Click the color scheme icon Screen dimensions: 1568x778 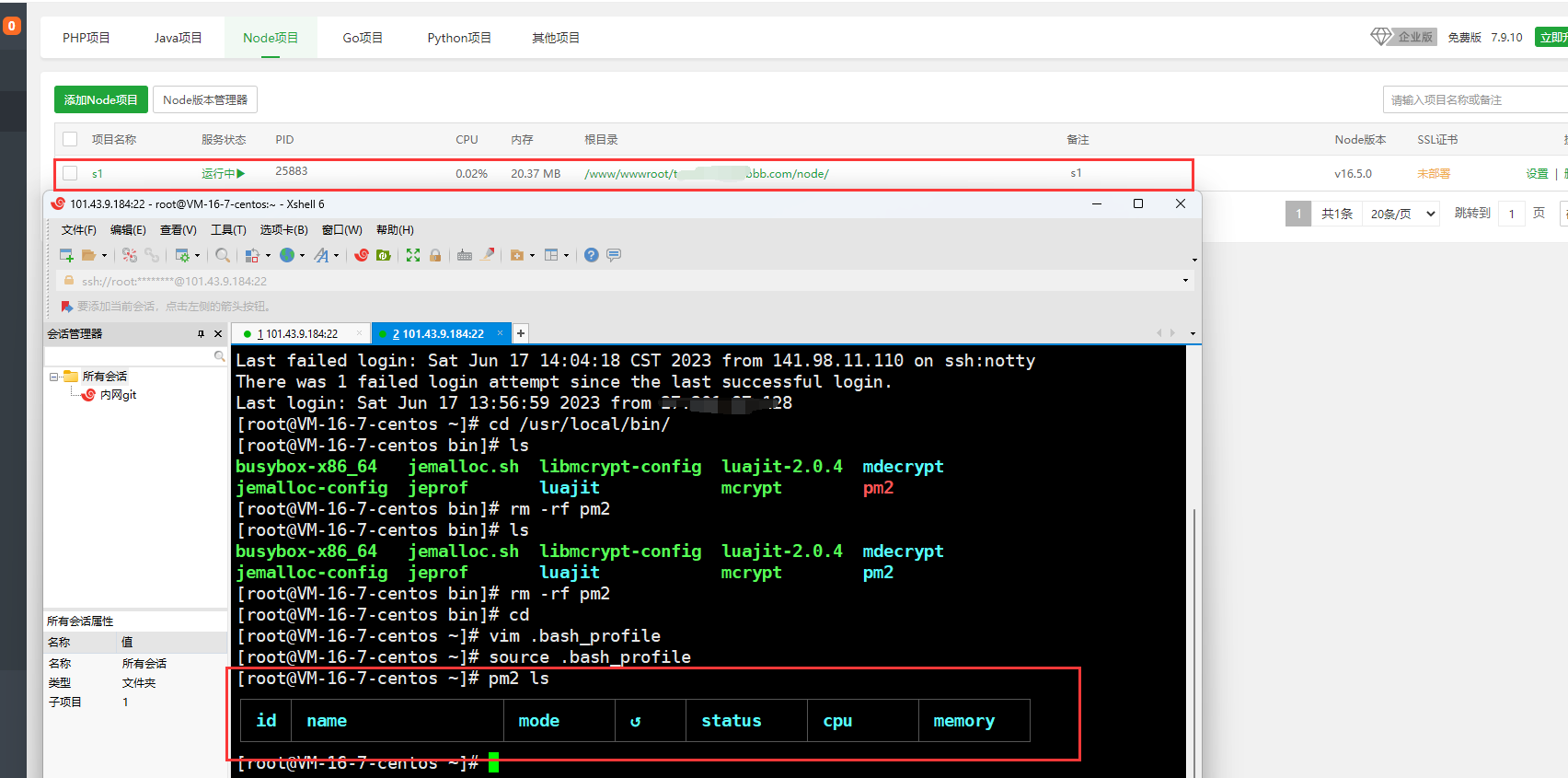pyautogui.click(x=252, y=255)
